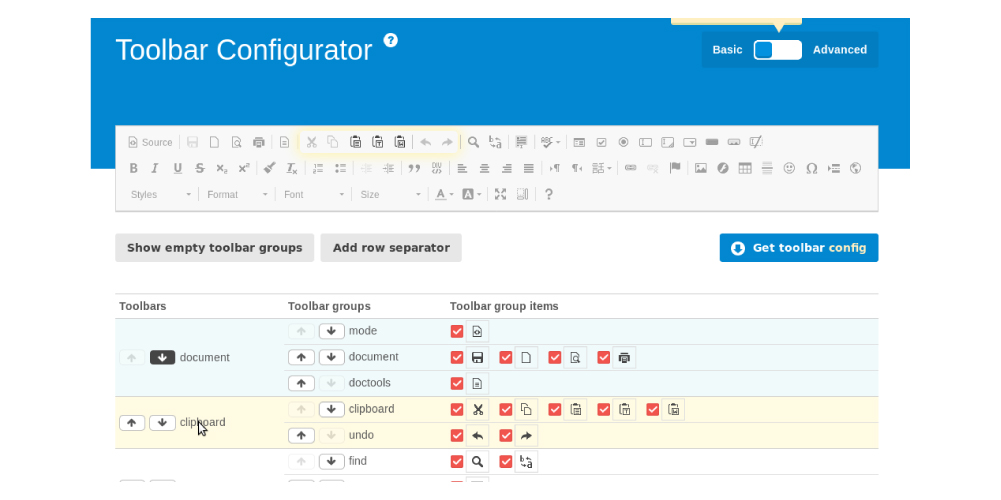Image resolution: width=1001 pixels, height=500 pixels.
Task: Click the Basic label
Action: [727, 50]
